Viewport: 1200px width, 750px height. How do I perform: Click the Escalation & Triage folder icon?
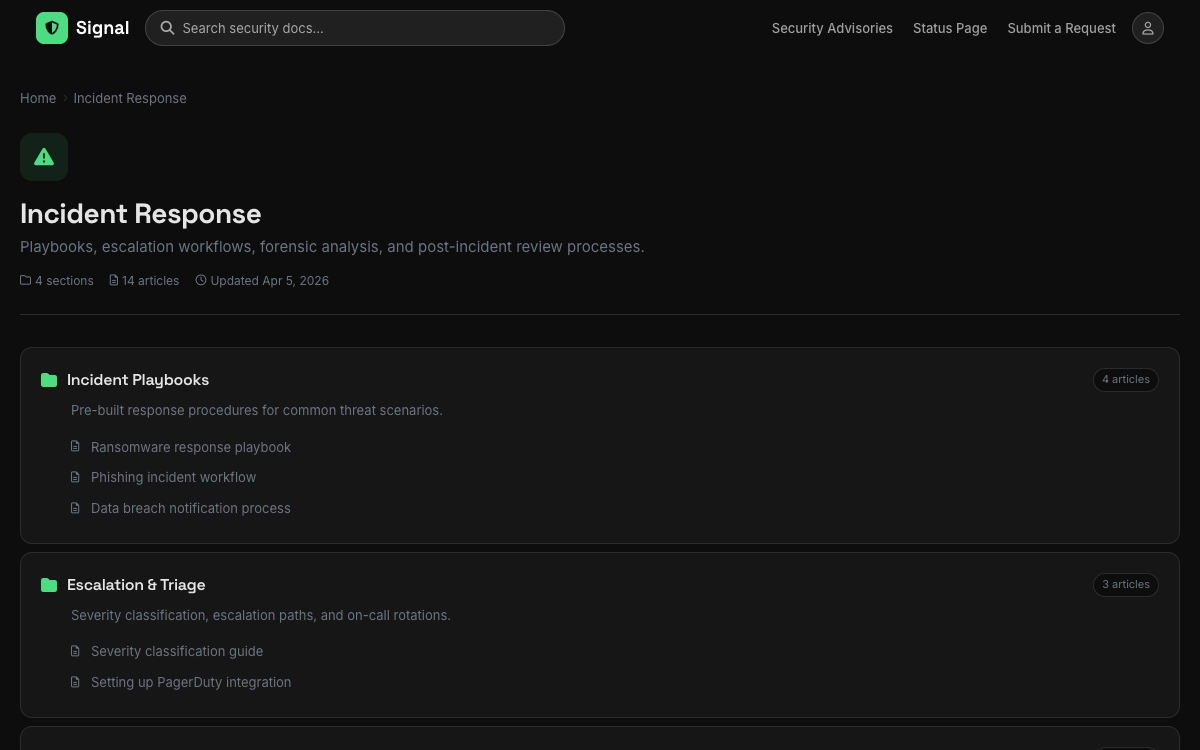[49, 585]
